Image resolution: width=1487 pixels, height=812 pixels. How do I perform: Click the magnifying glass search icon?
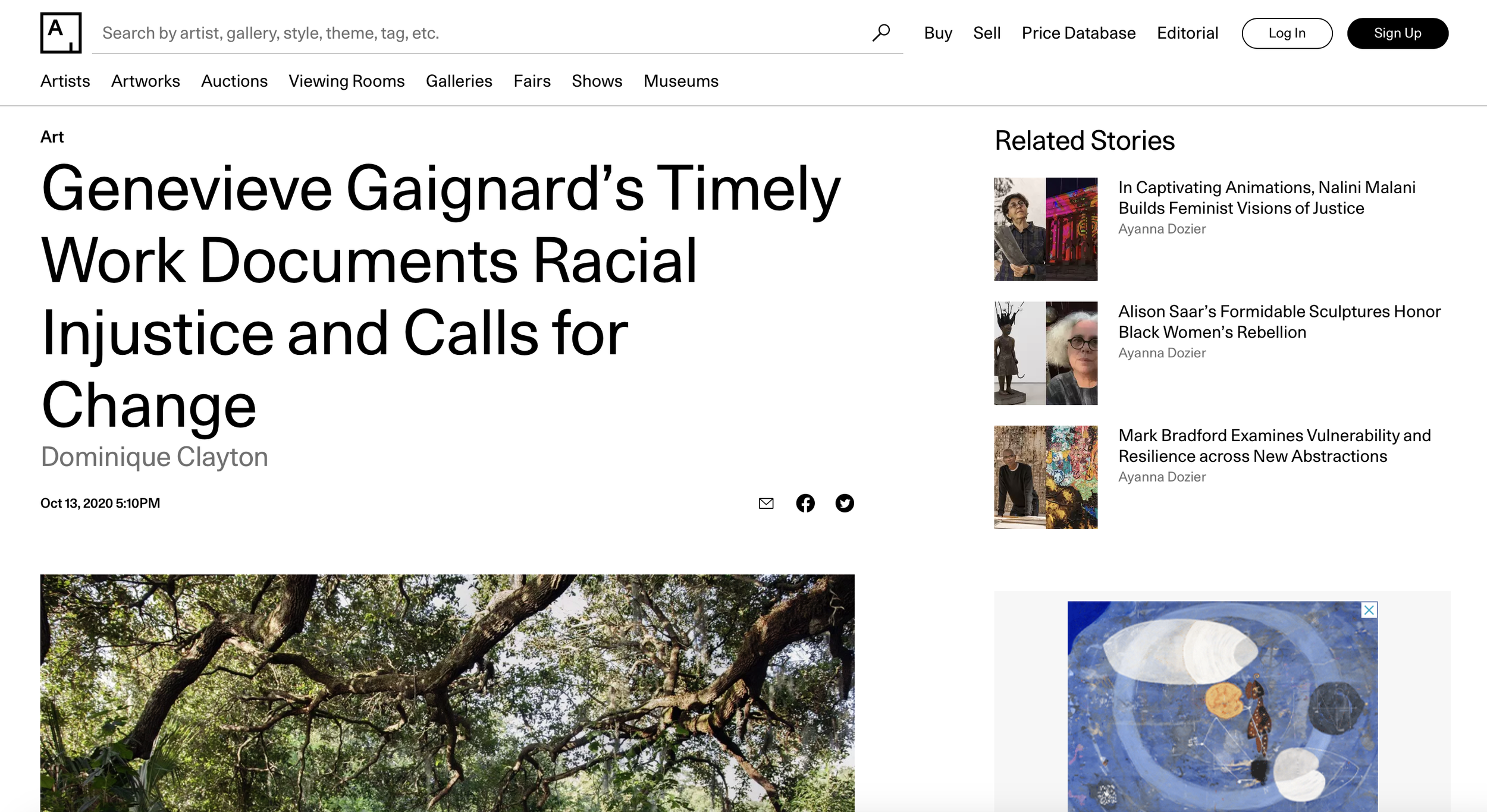click(x=881, y=33)
